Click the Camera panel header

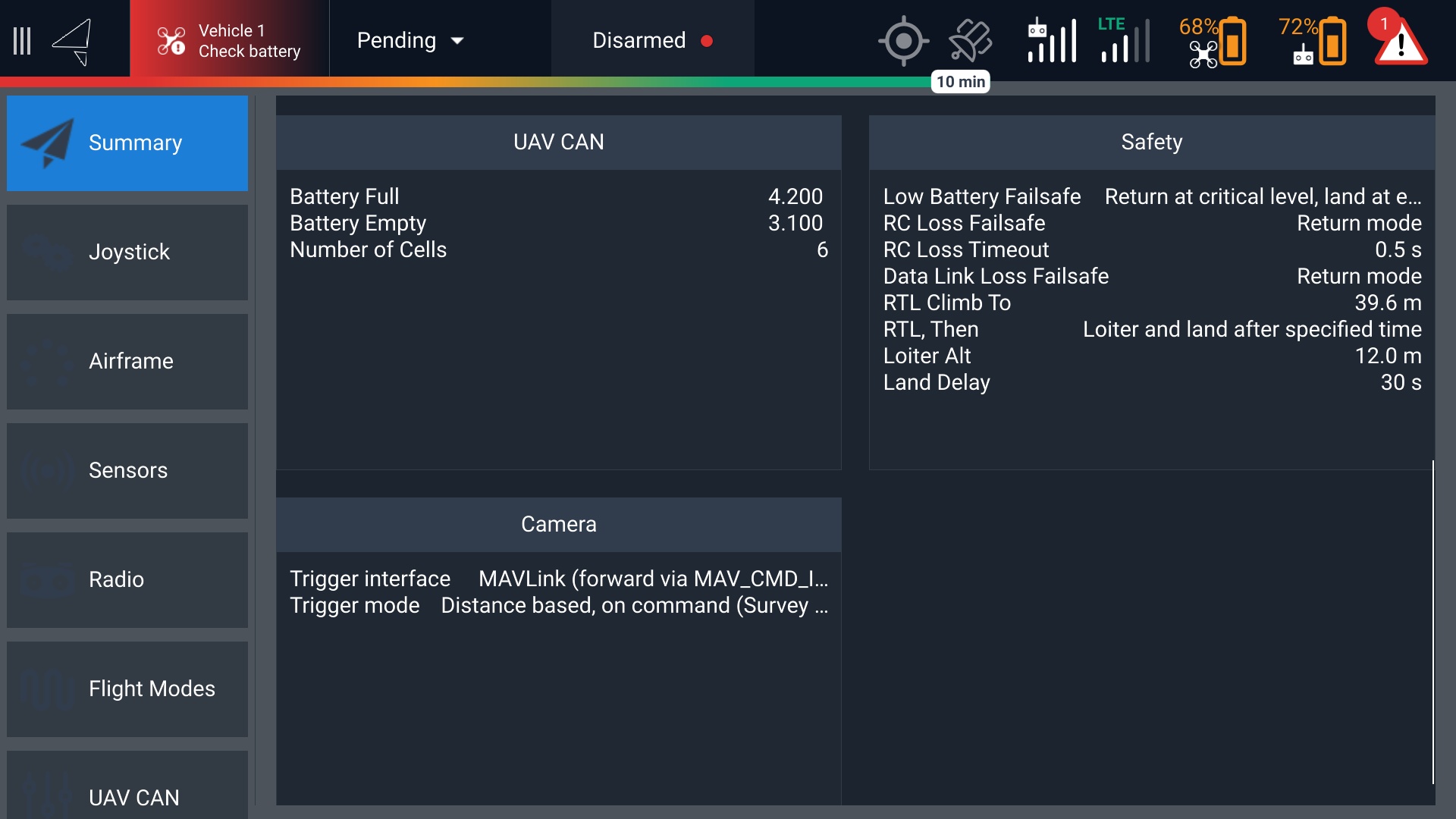(x=558, y=525)
